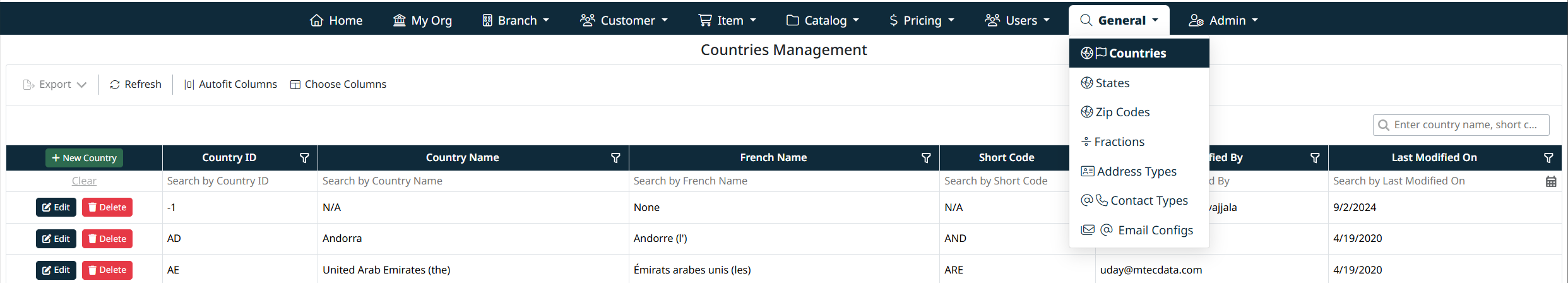Click the French Name filter funnel icon
1568x283 pixels.
pos(925,158)
